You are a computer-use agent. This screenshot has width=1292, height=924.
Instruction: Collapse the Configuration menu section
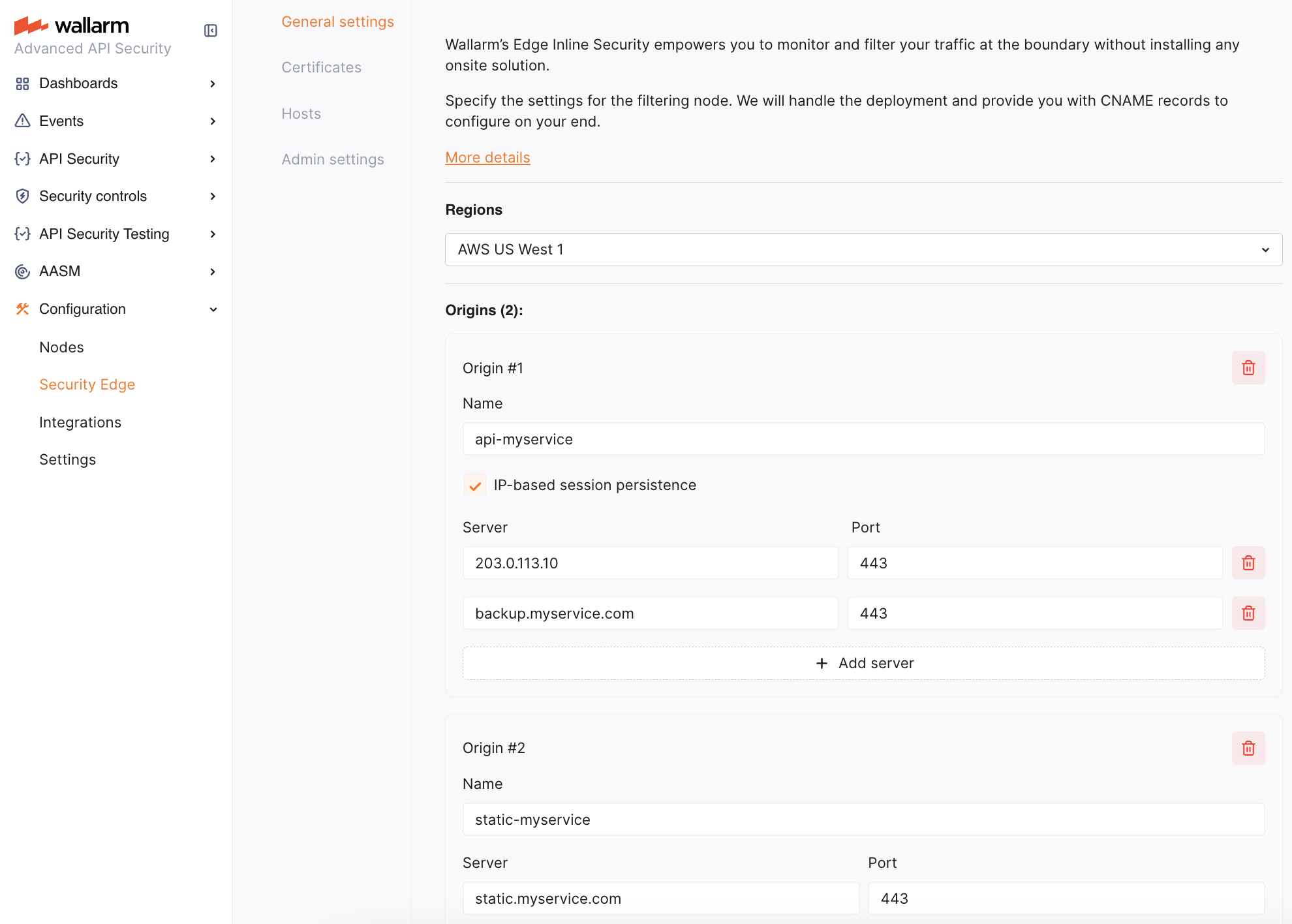tap(213, 309)
